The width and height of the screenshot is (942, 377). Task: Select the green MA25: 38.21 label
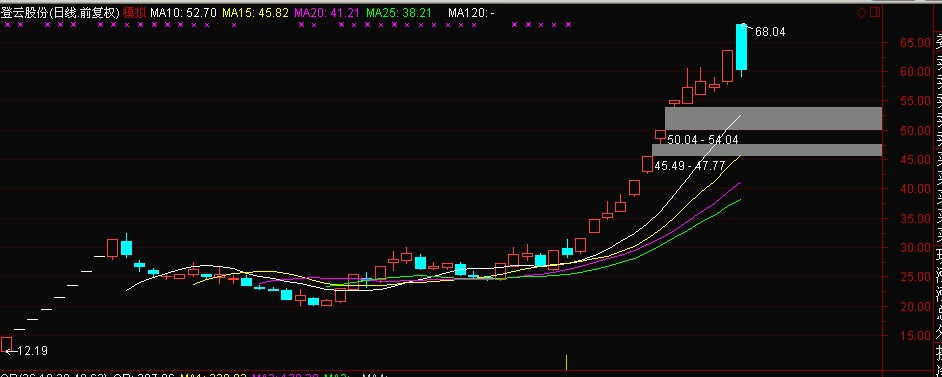pyautogui.click(x=399, y=12)
